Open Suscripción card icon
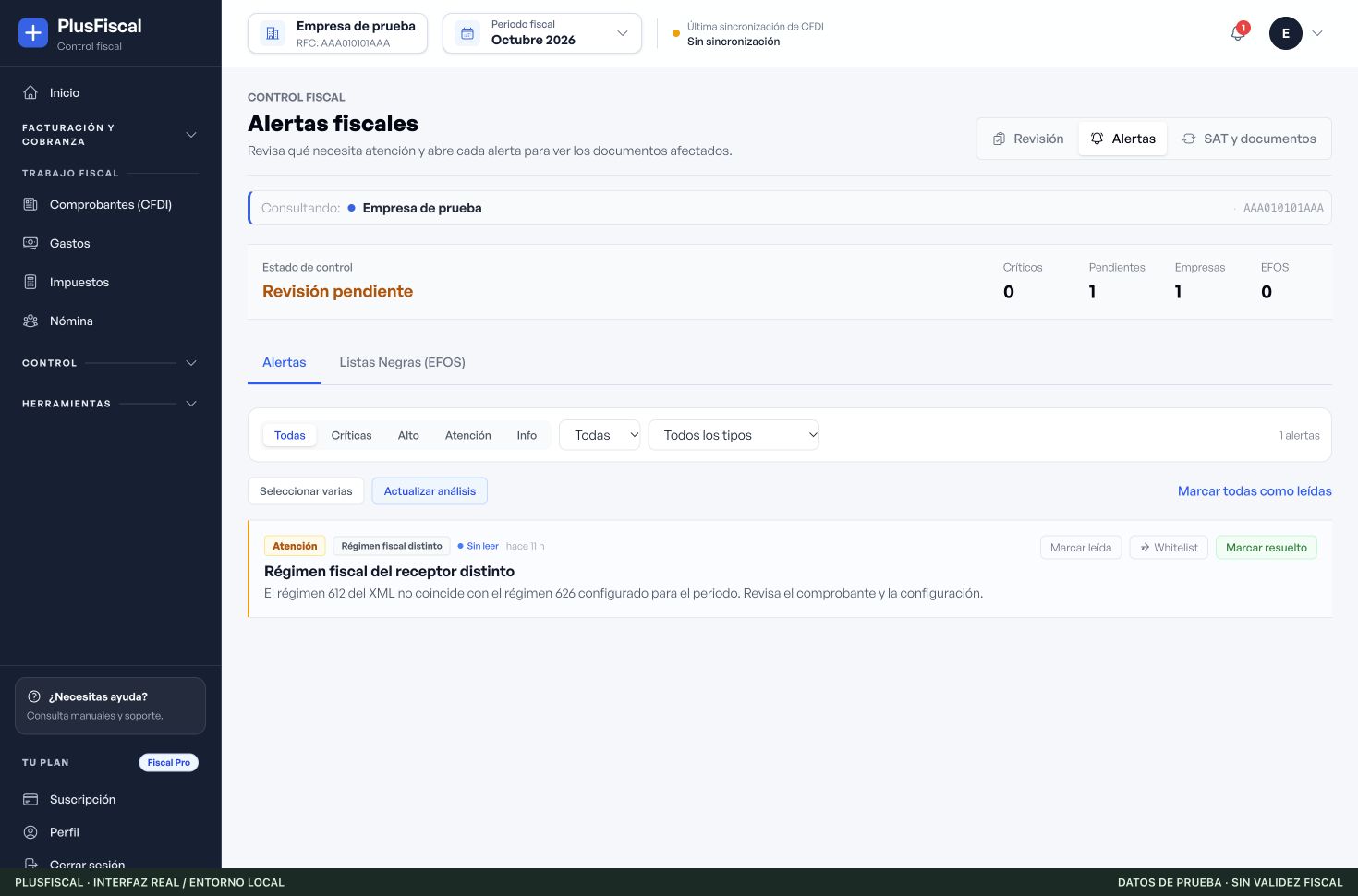This screenshot has width=1358, height=896. click(30, 799)
